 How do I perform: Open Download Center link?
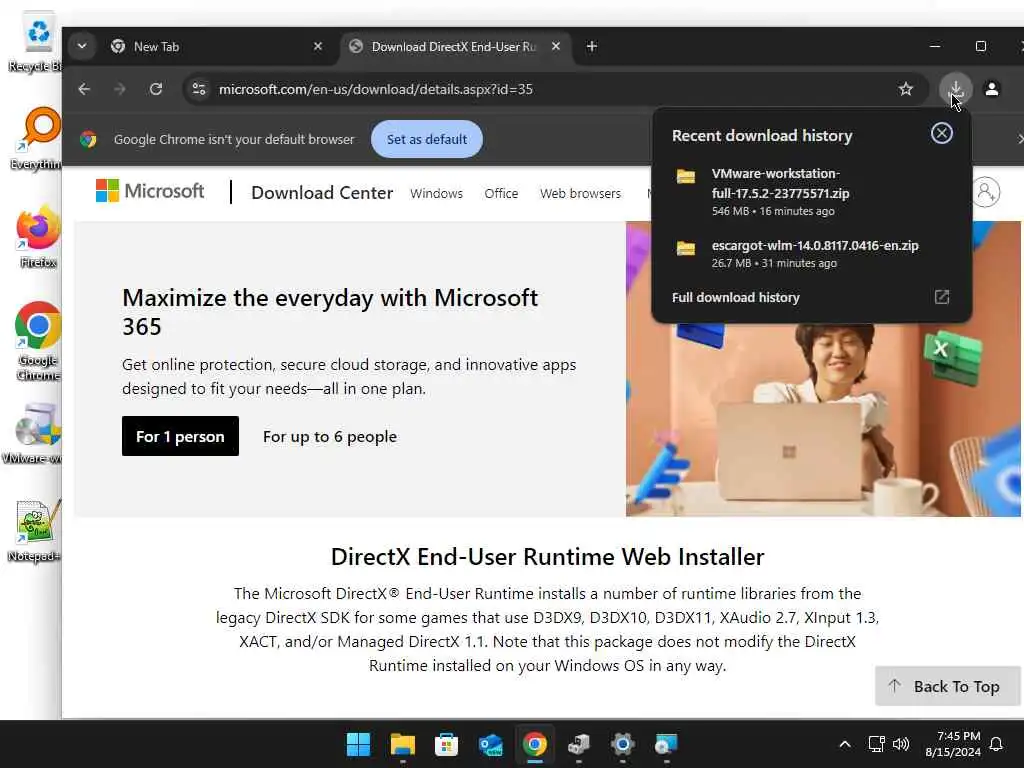tap(322, 193)
